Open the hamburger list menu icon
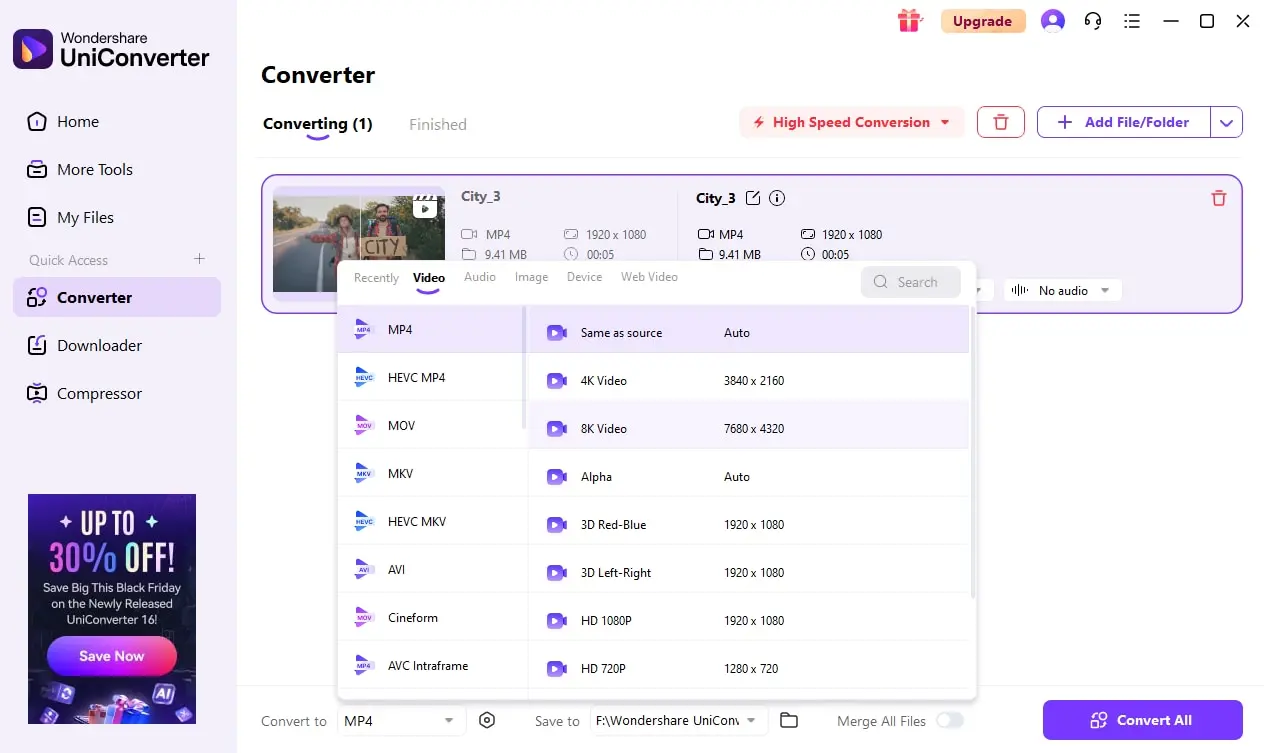Screen dimensions: 1264x753 (x=1132, y=21)
